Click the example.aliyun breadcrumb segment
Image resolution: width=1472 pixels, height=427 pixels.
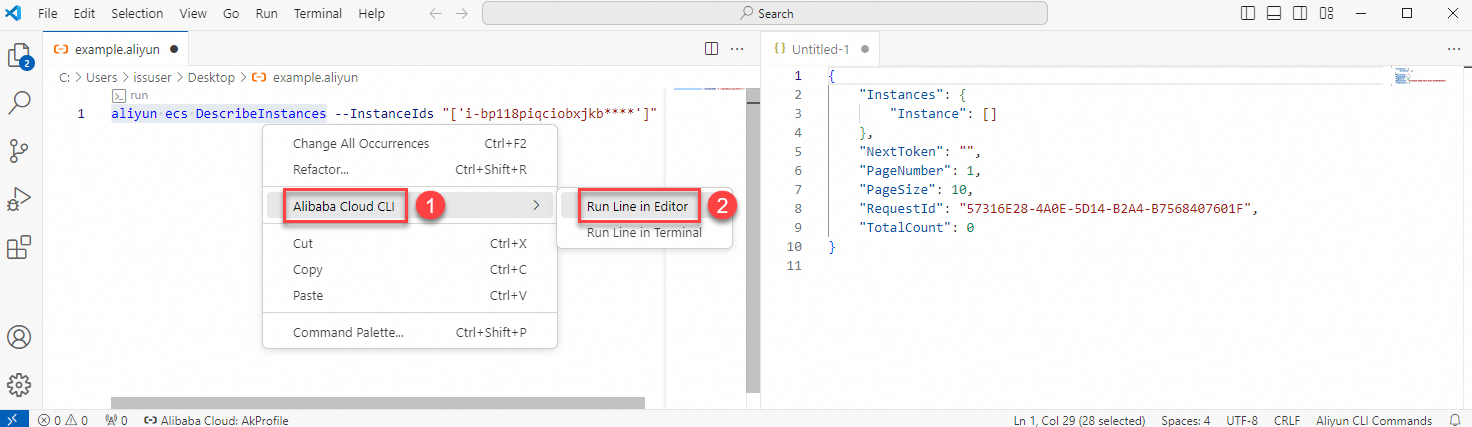pyautogui.click(x=305, y=77)
